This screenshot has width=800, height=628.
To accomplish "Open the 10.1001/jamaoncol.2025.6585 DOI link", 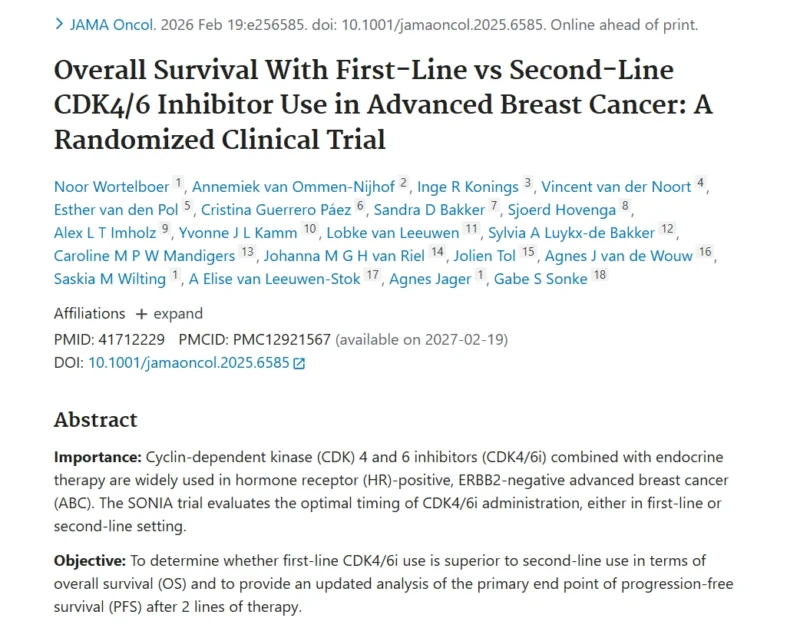I will (188, 363).
